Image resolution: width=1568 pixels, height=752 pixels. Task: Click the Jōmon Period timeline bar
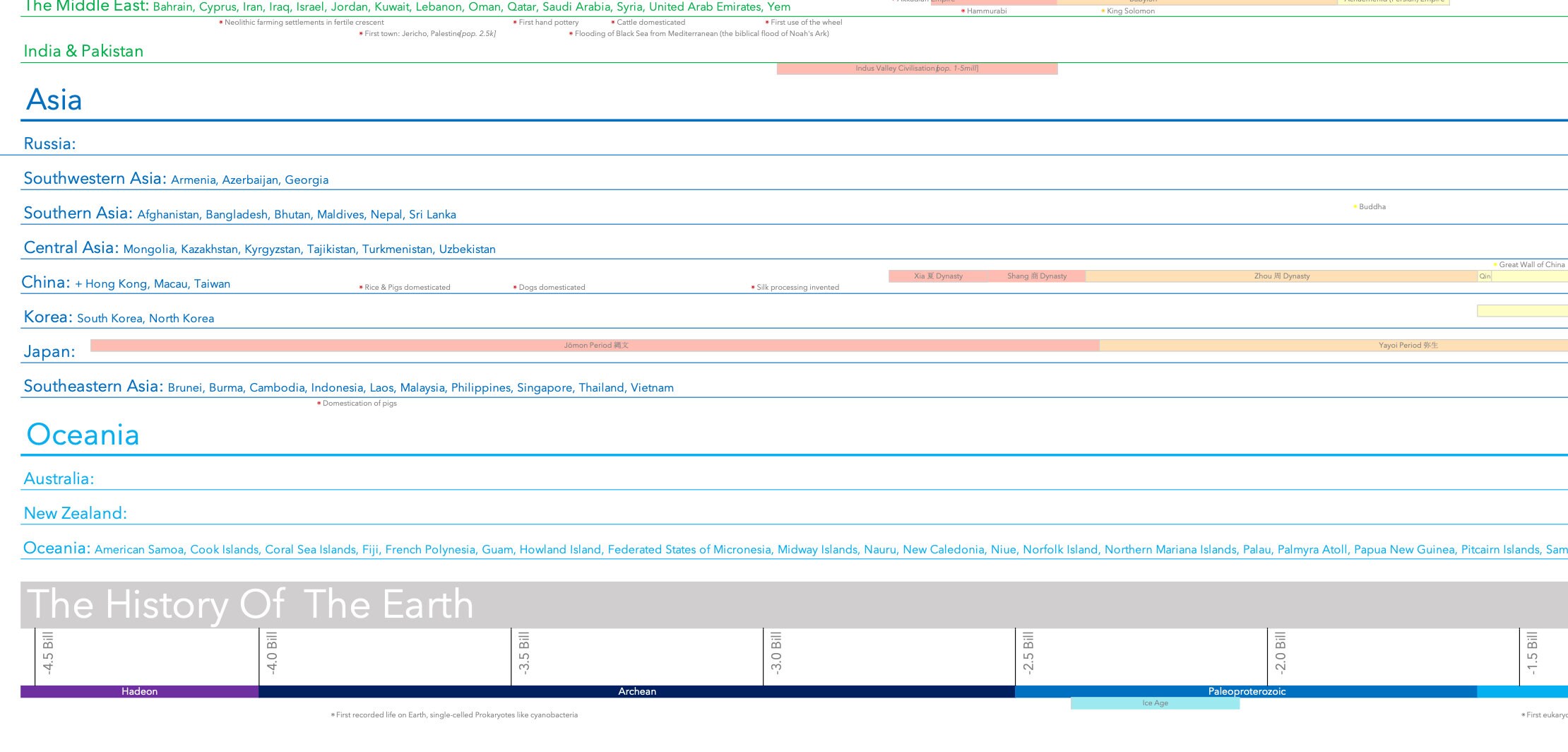coord(595,346)
